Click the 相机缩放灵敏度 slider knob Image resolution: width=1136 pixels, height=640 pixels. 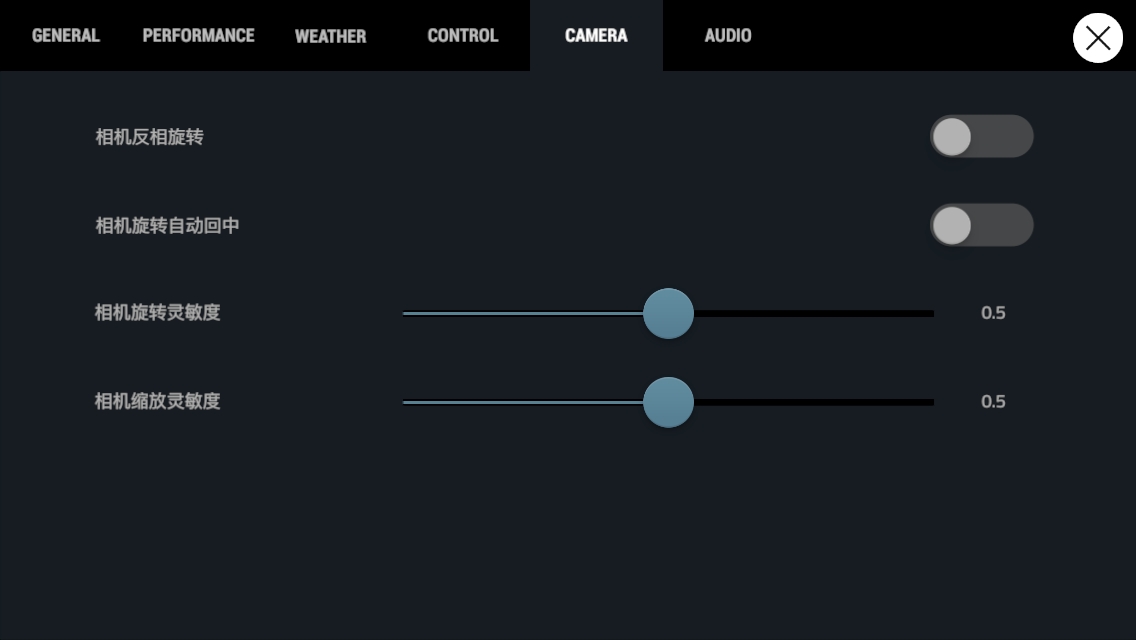point(669,402)
